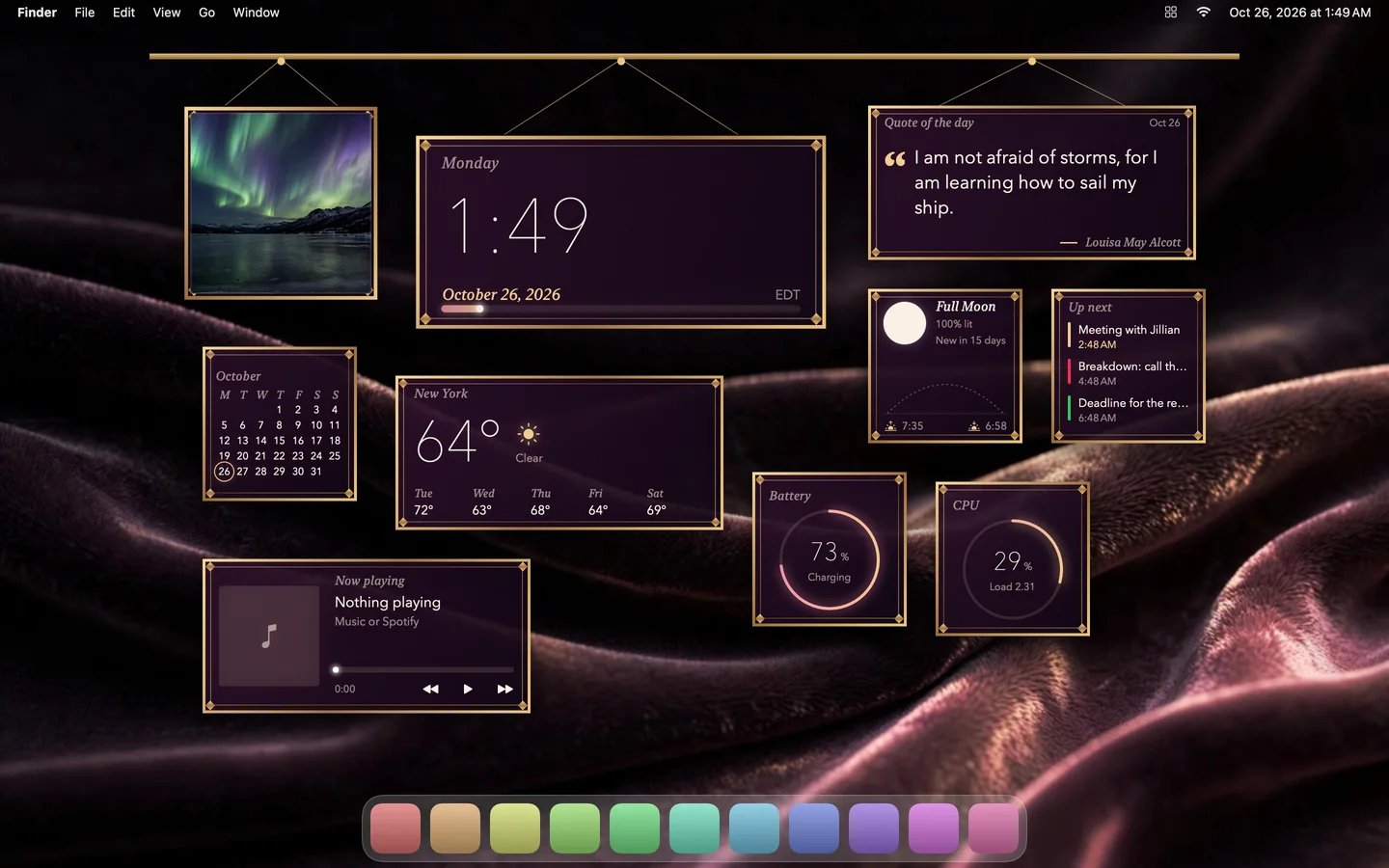Click the music note album art placeholder
The height and width of the screenshot is (868, 1389).
269,636
